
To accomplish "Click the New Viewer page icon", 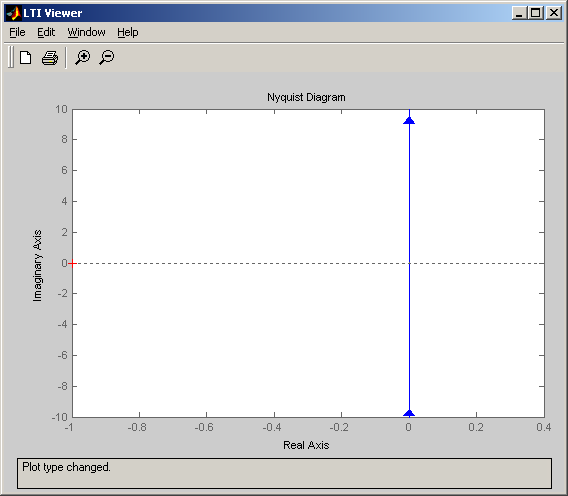I will coord(25,58).
